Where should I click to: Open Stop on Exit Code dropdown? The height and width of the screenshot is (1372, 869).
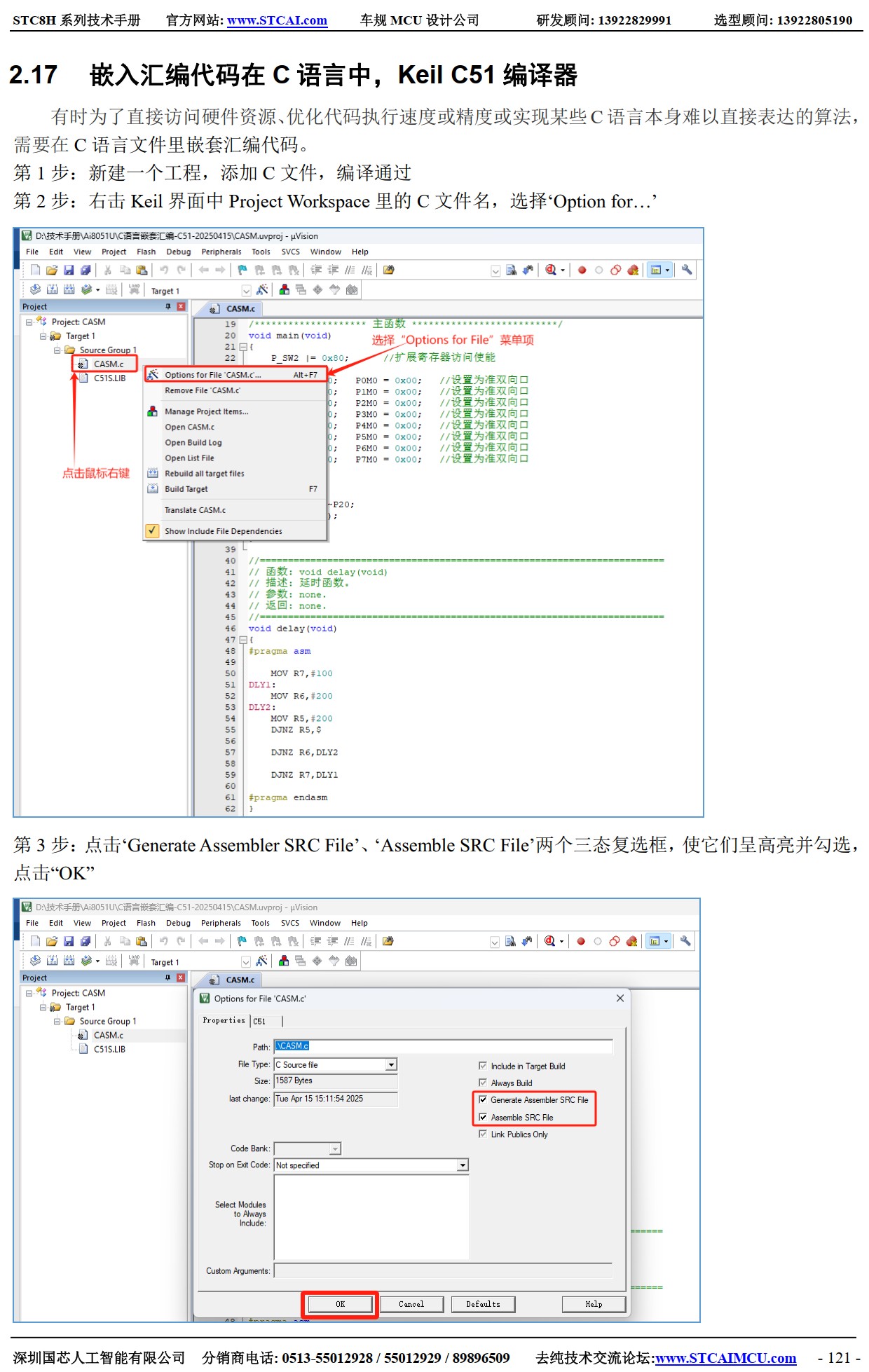point(463,1165)
